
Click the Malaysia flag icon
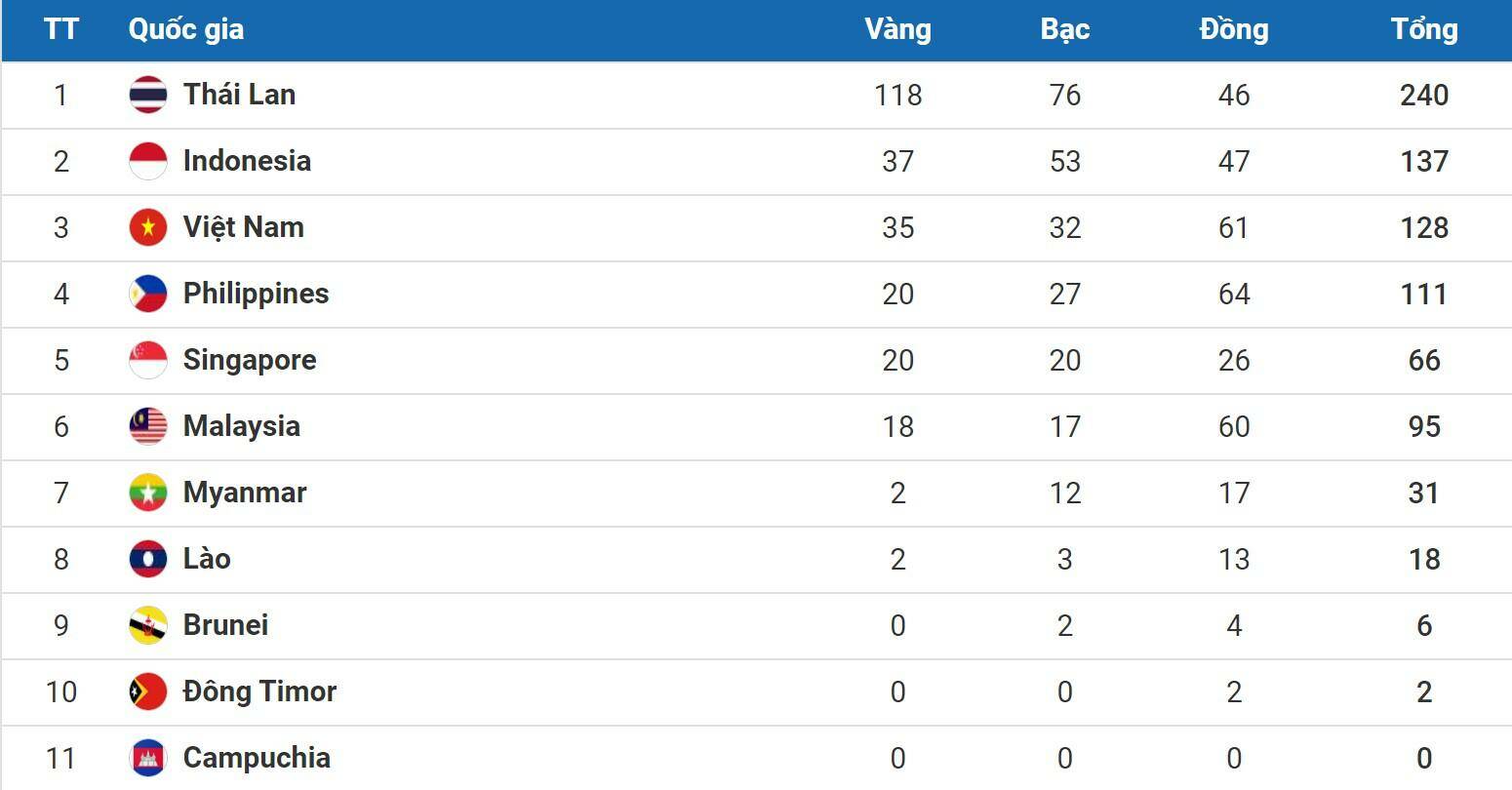point(148,426)
